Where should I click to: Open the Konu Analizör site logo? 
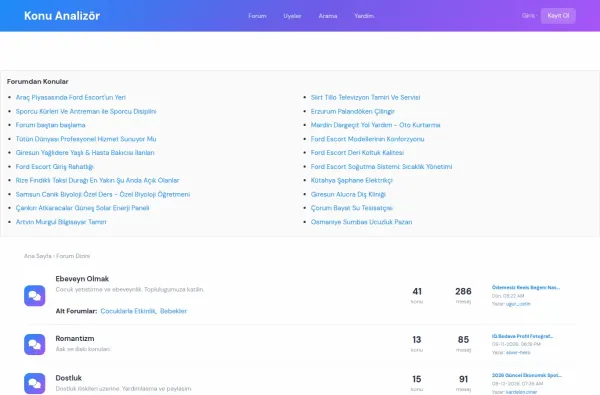(x=62, y=16)
